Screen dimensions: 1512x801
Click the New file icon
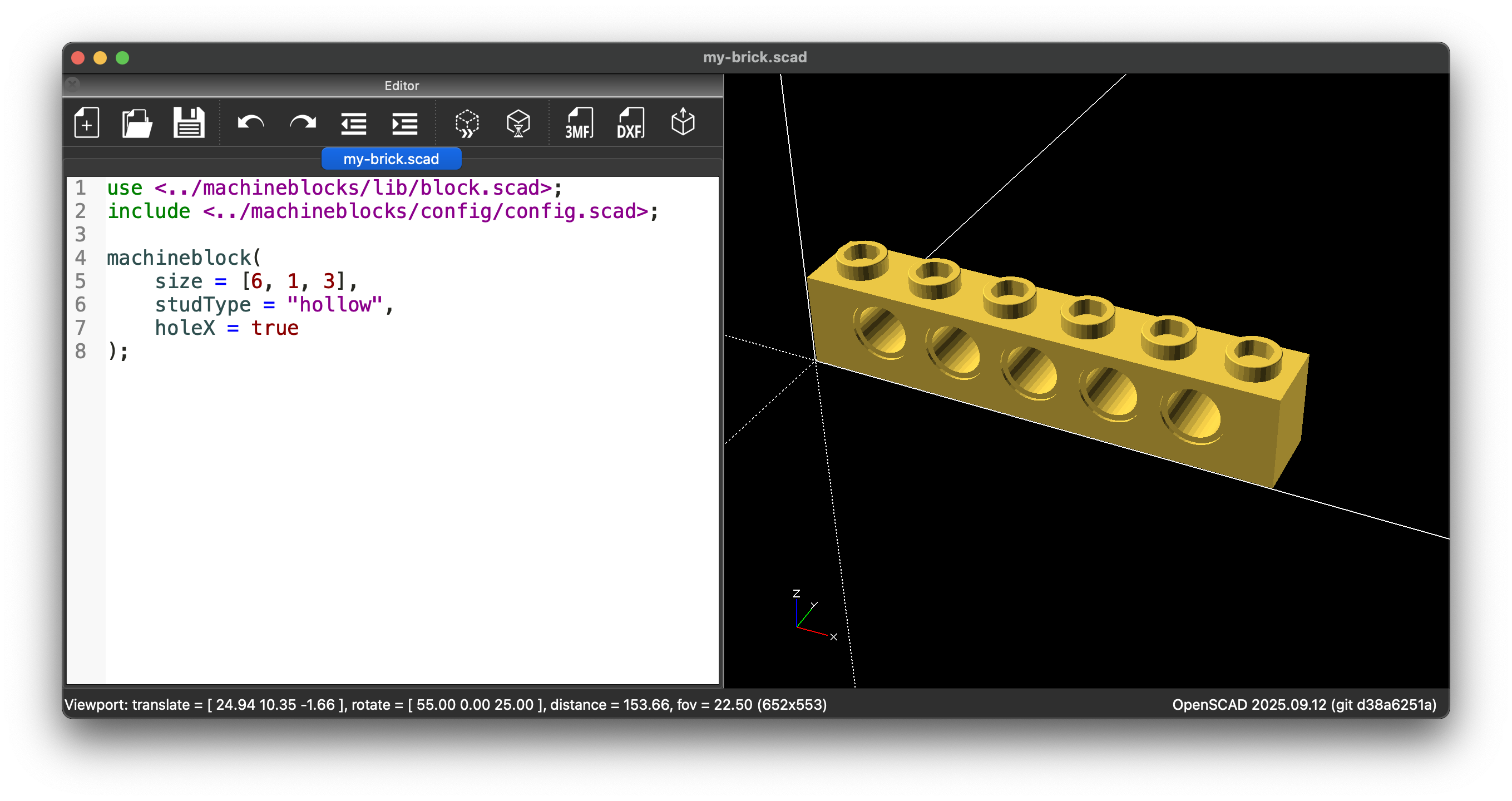pos(86,122)
